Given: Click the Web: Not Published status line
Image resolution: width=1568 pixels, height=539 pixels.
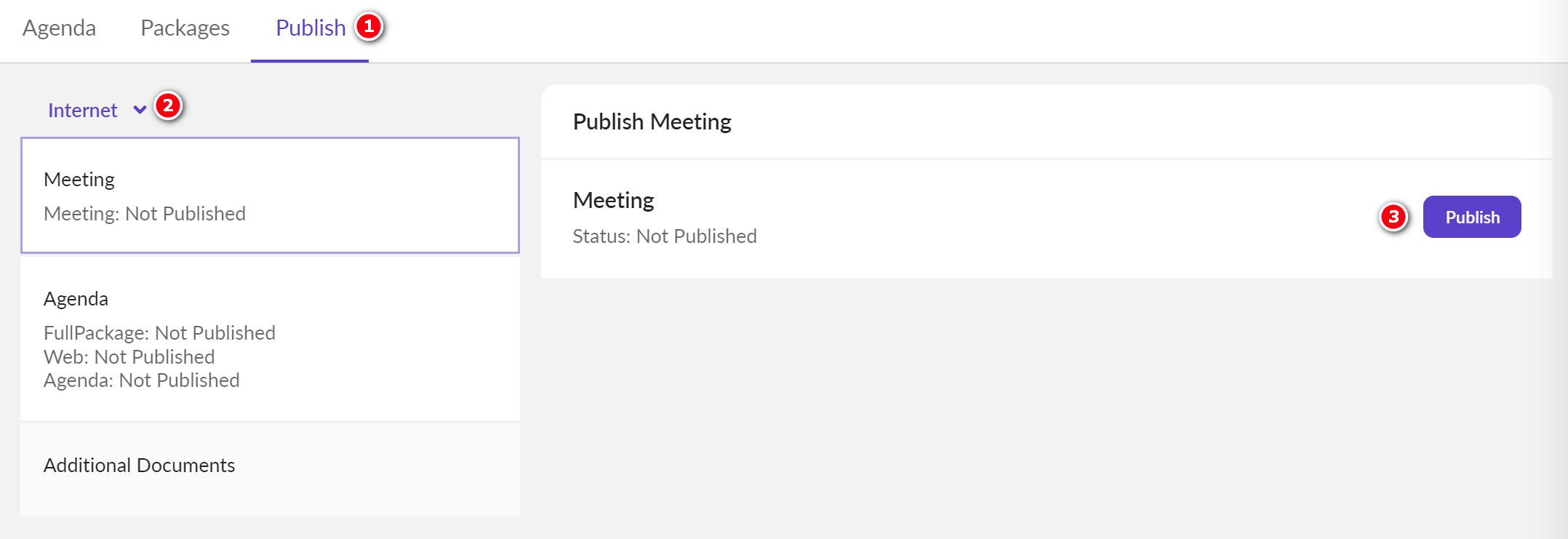Looking at the screenshot, I should (x=129, y=356).
